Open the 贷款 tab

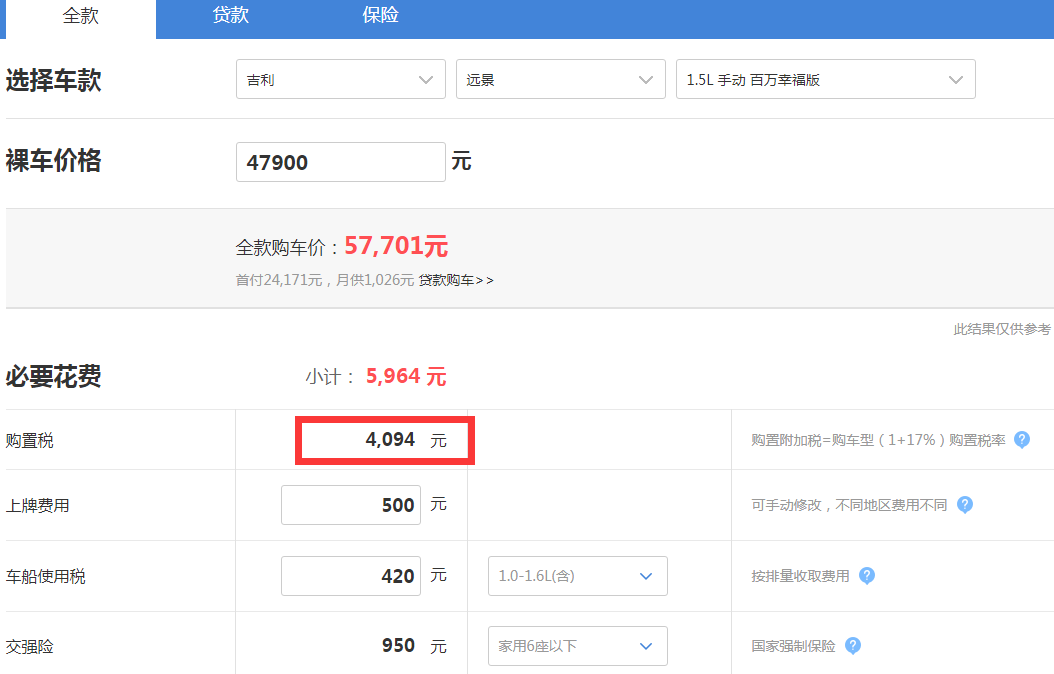(231, 15)
